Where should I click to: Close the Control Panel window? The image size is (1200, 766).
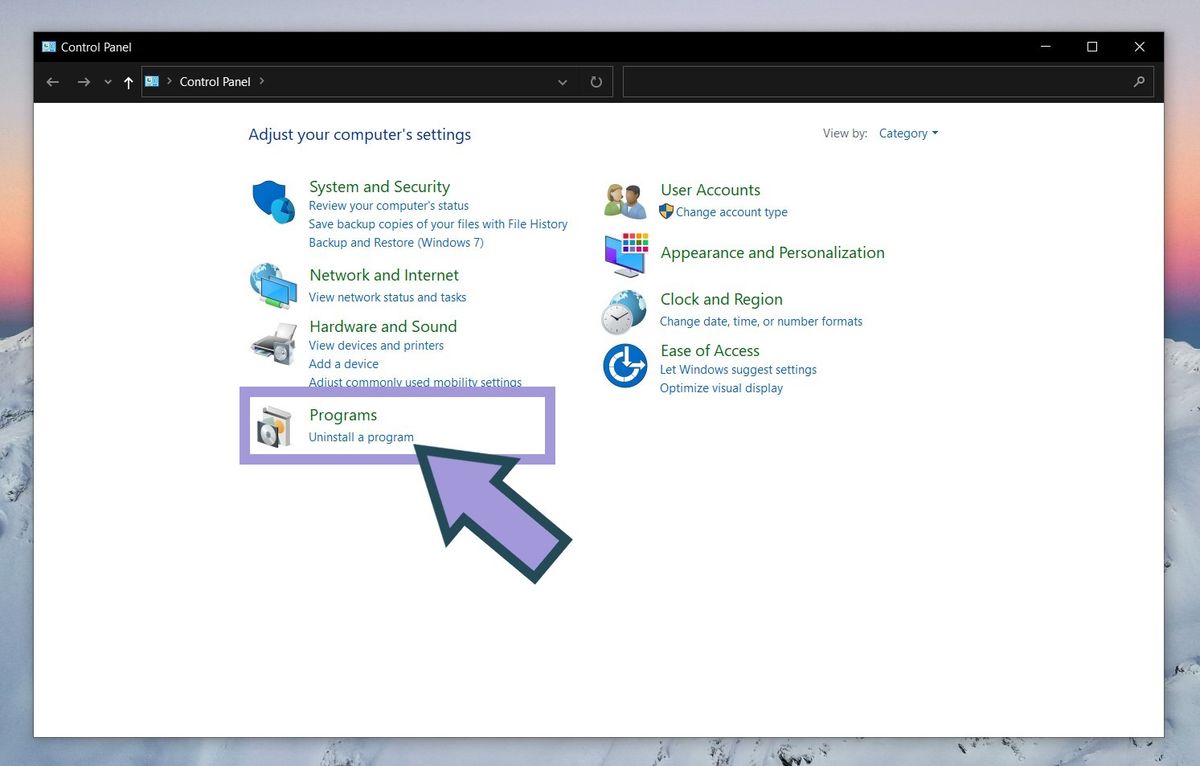coord(1139,47)
